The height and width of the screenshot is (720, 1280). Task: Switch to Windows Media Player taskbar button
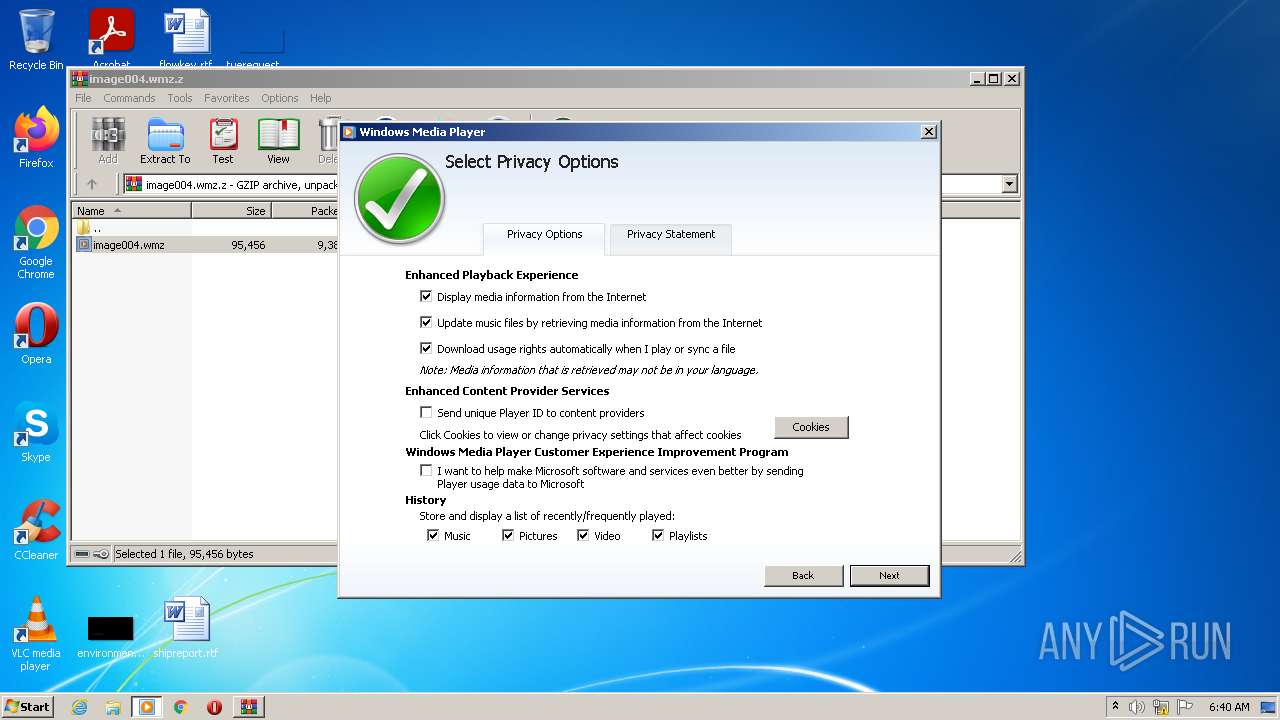(x=147, y=707)
